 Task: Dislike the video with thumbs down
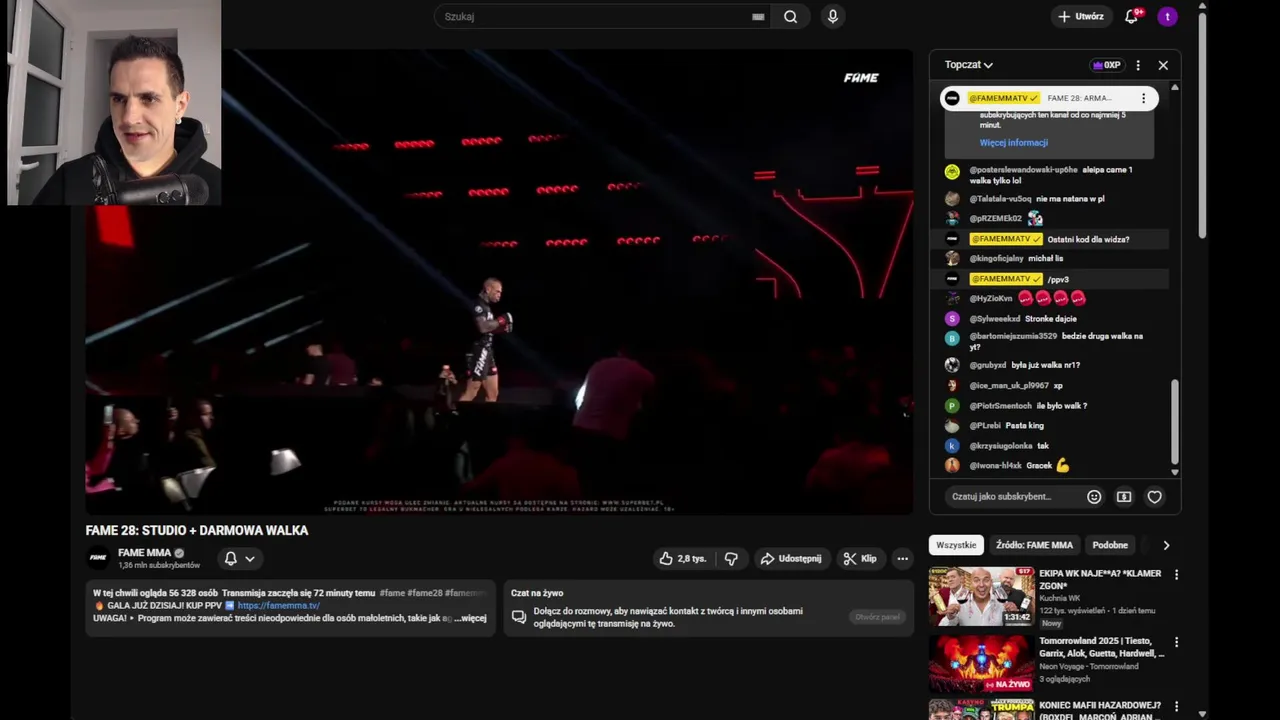coord(731,559)
